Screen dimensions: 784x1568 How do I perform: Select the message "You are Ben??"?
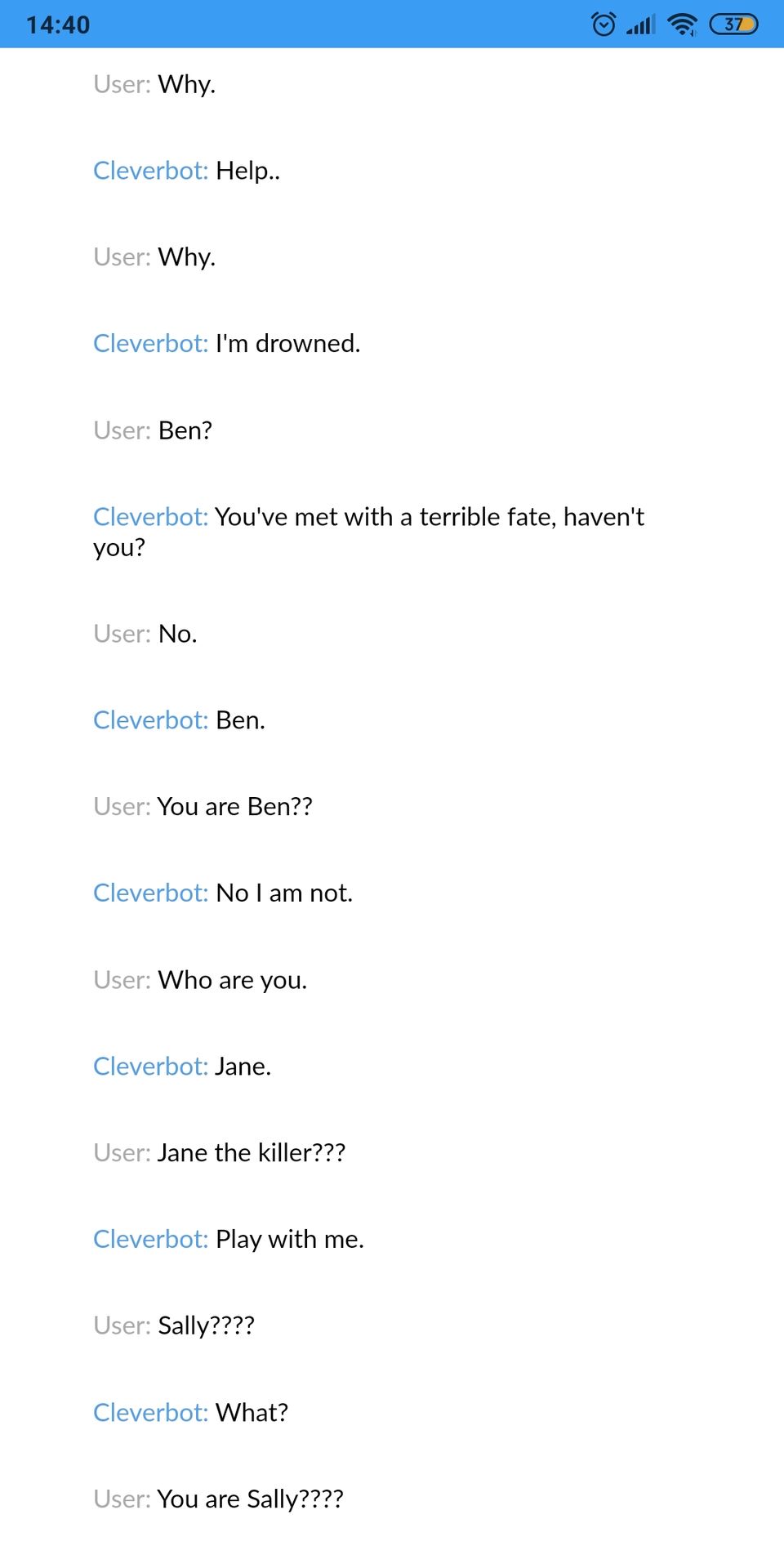(x=234, y=807)
